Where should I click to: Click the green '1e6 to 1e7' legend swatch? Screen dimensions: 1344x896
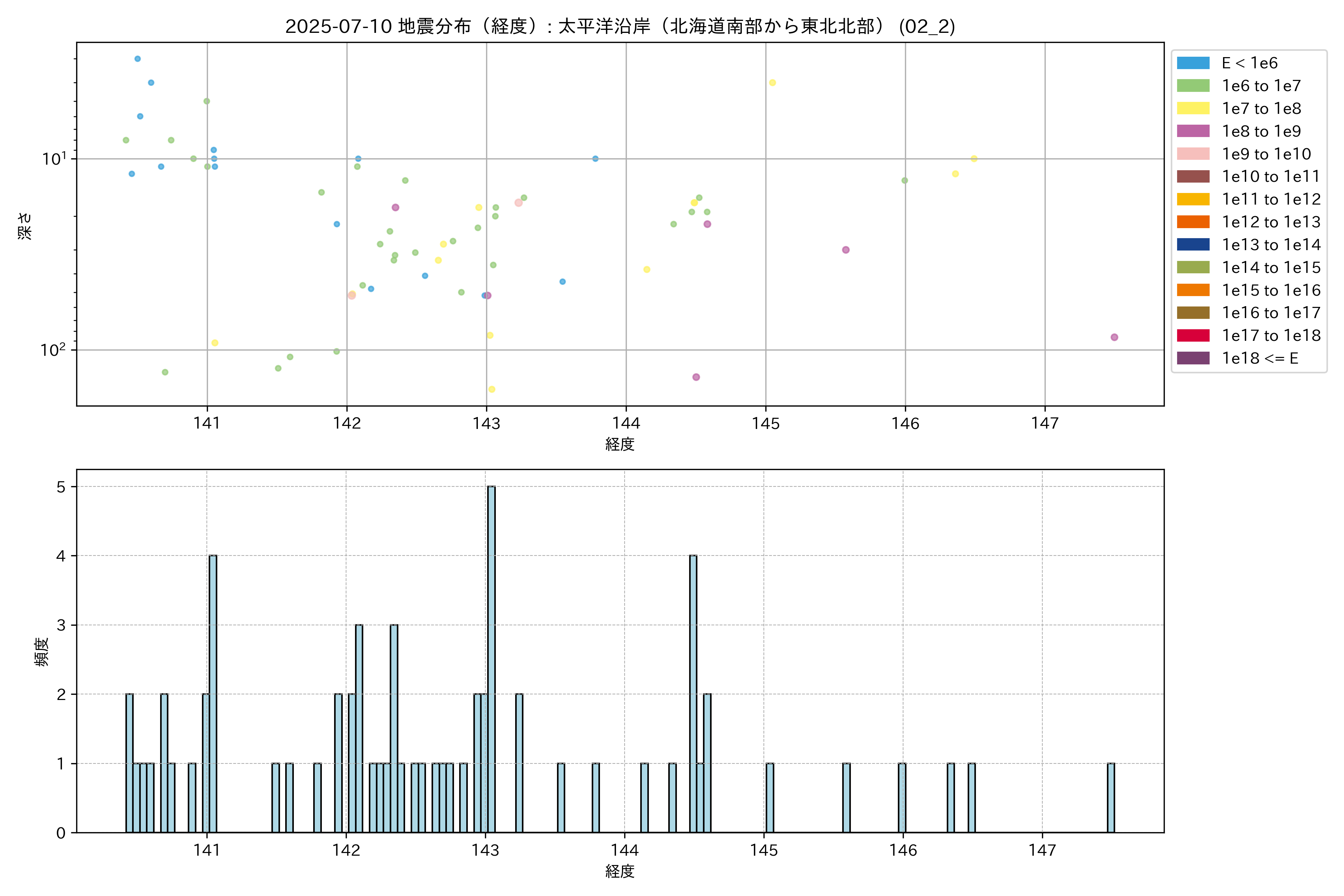click(x=1192, y=86)
